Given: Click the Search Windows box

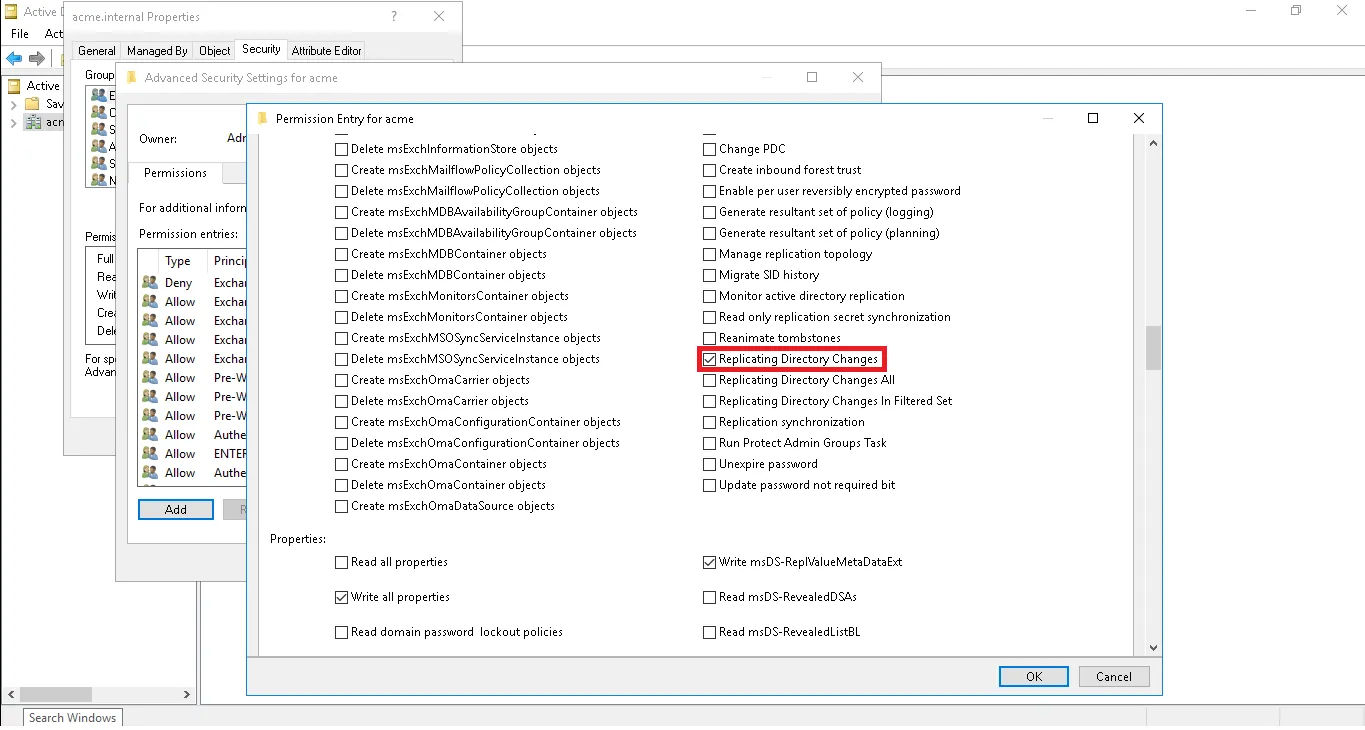Looking at the screenshot, I should pos(72,717).
